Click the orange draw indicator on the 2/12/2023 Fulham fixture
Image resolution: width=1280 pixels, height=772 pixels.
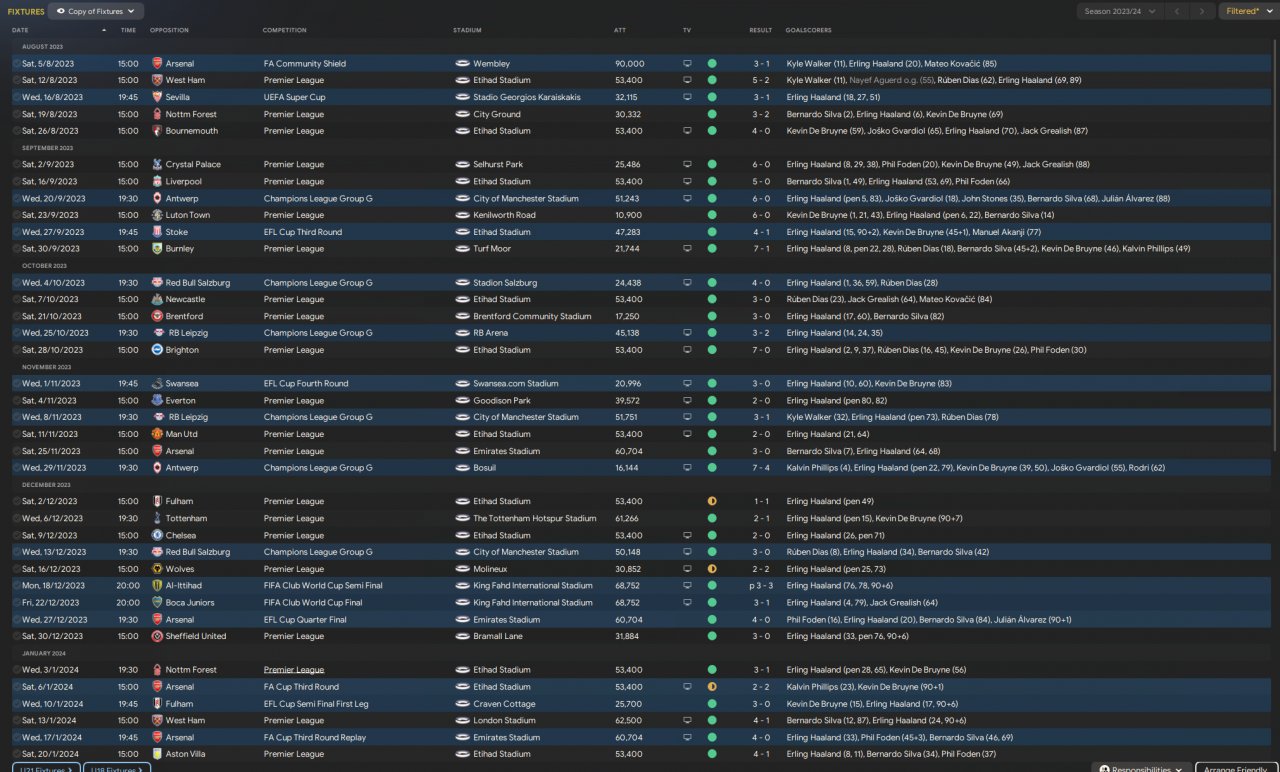[x=712, y=501]
